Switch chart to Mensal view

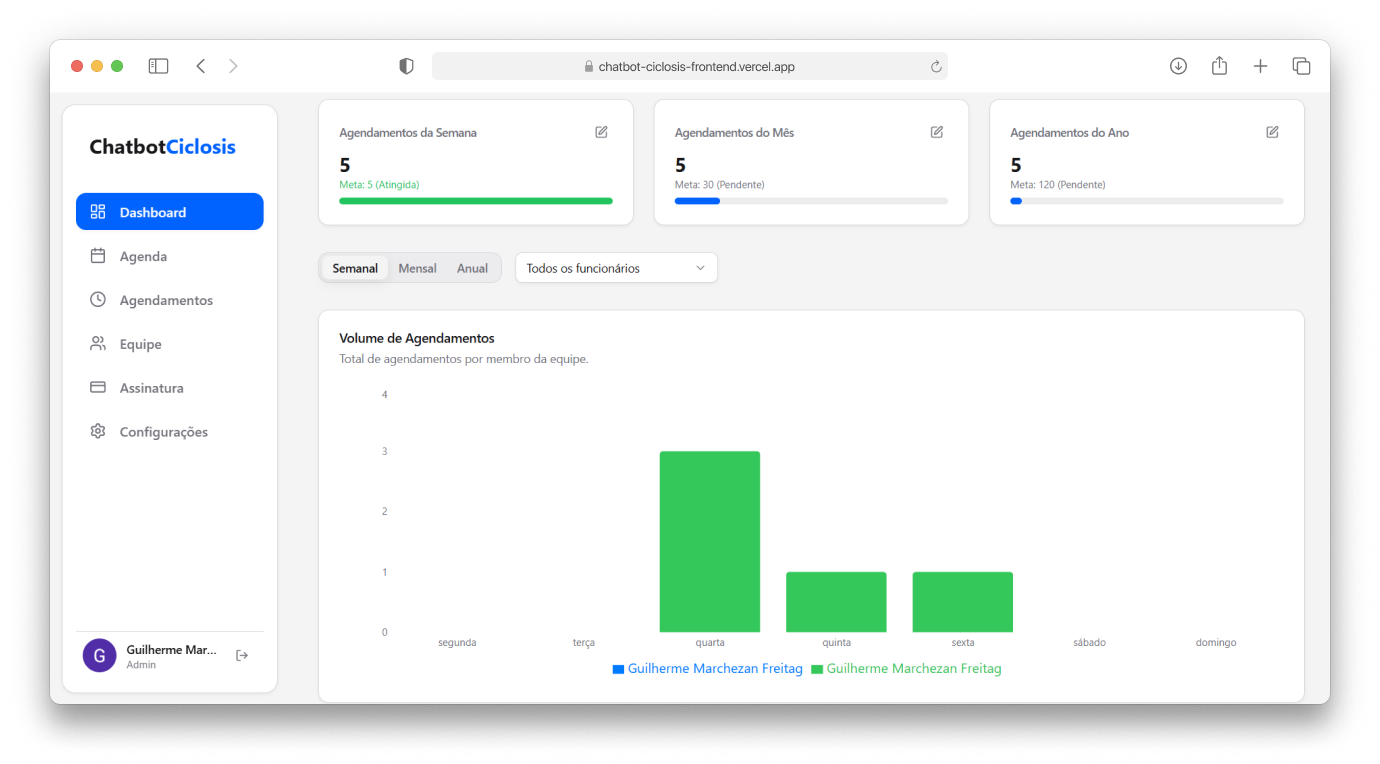(417, 268)
